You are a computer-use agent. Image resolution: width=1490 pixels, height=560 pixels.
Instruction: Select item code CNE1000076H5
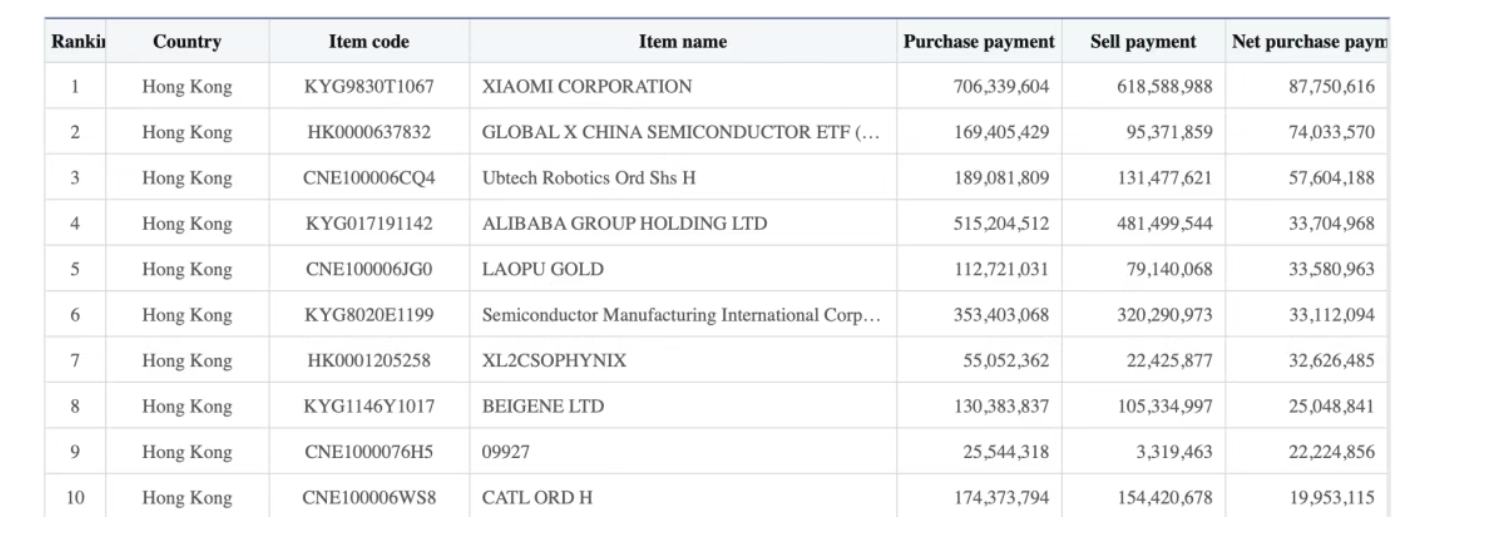coord(369,452)
